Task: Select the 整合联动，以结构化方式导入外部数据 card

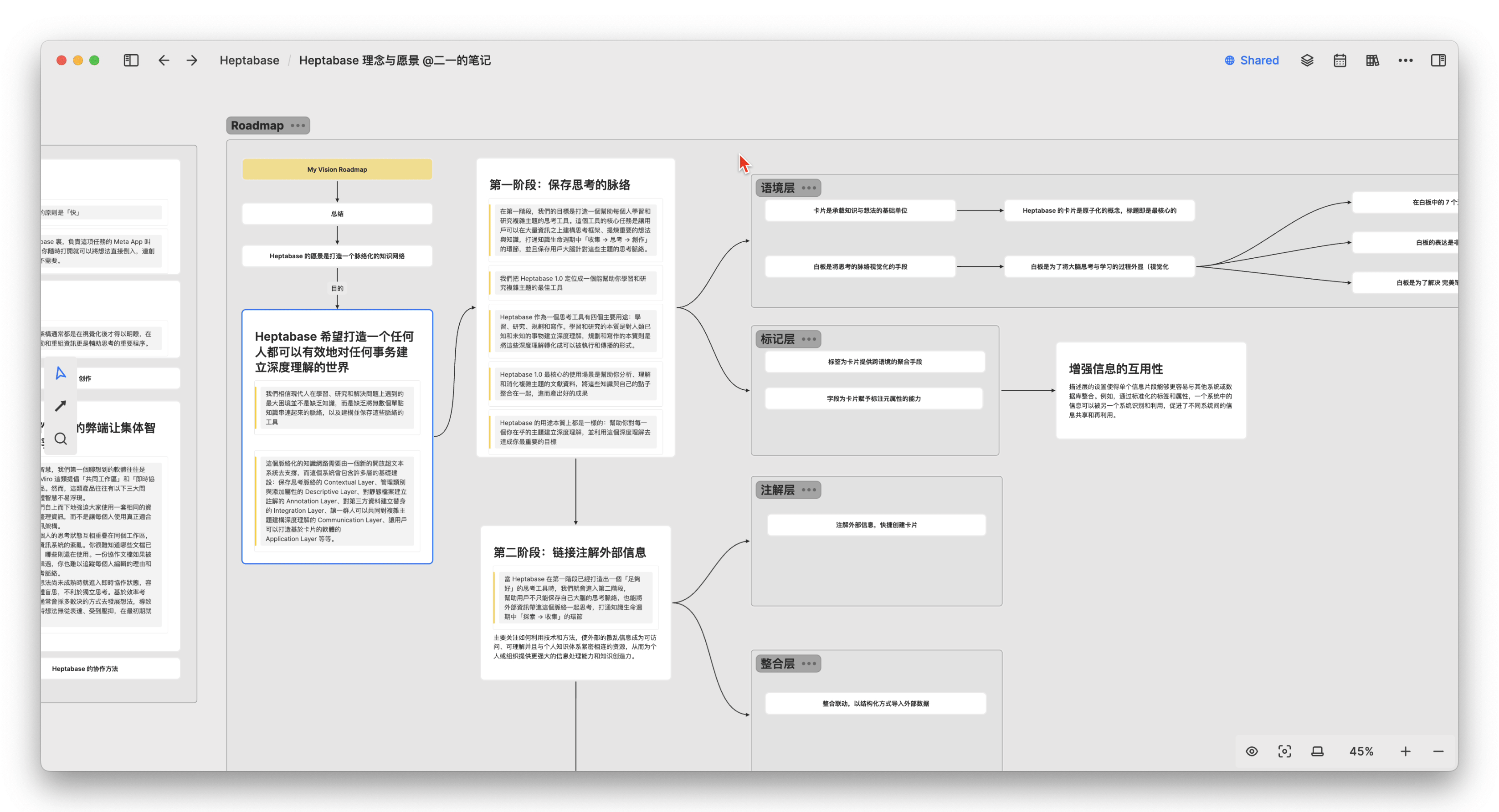Action: 875,703
